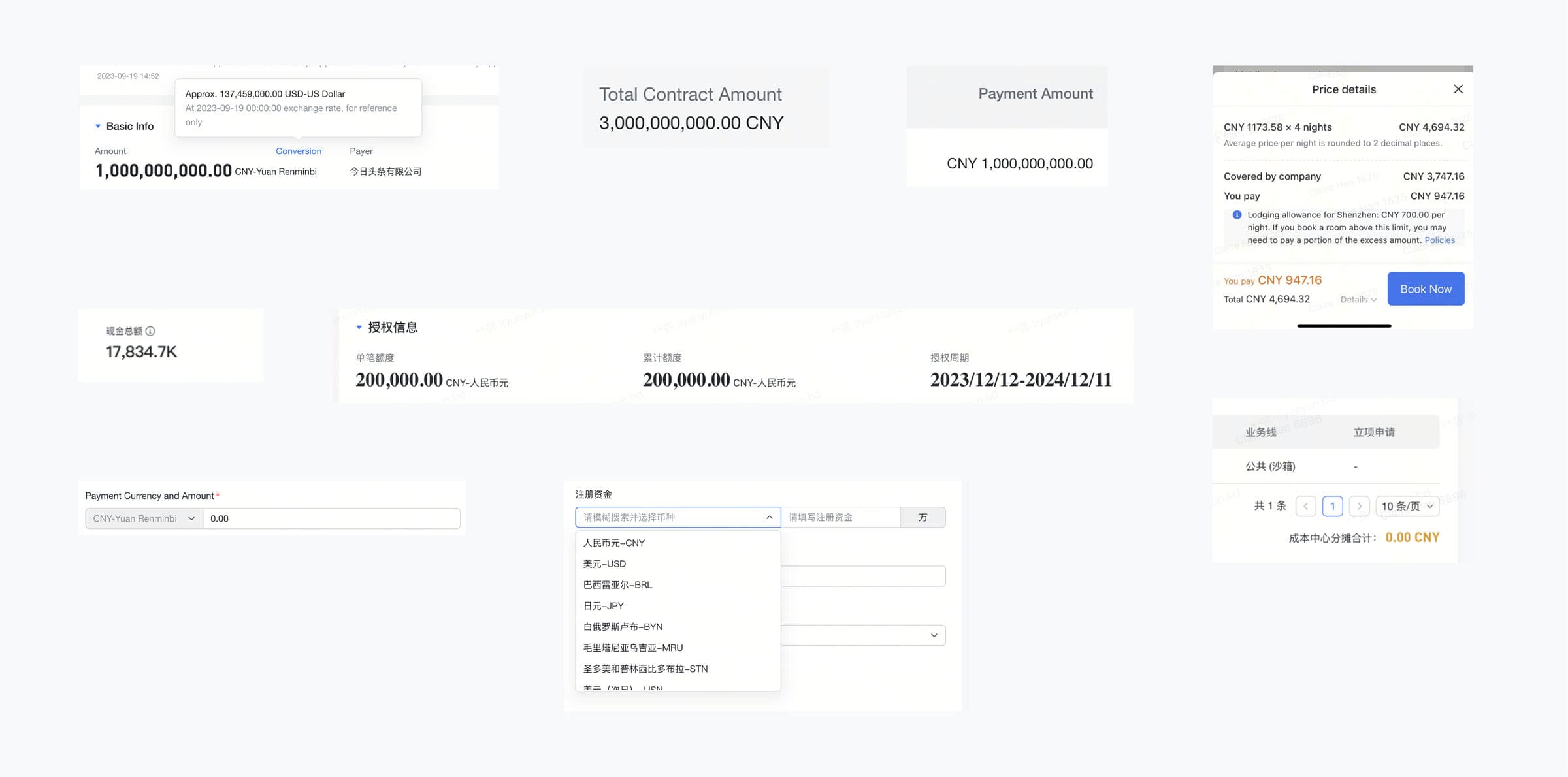The height and width of the screenshot is (777, 1568).
Task: Open the 10 条/页 page size dropdown
Action: click(x=1407, y=506)
